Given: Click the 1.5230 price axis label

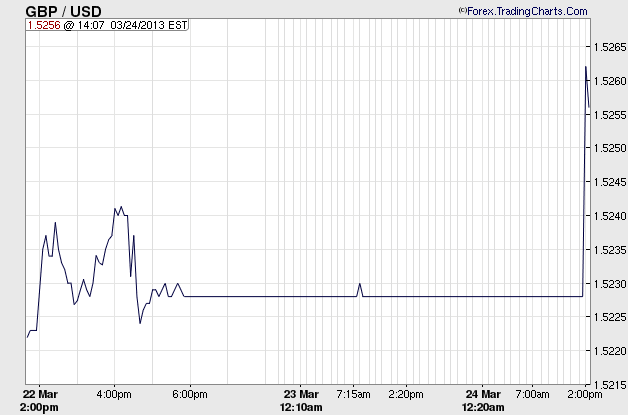Looking at the screenshot, I should [x=610, y=284].
